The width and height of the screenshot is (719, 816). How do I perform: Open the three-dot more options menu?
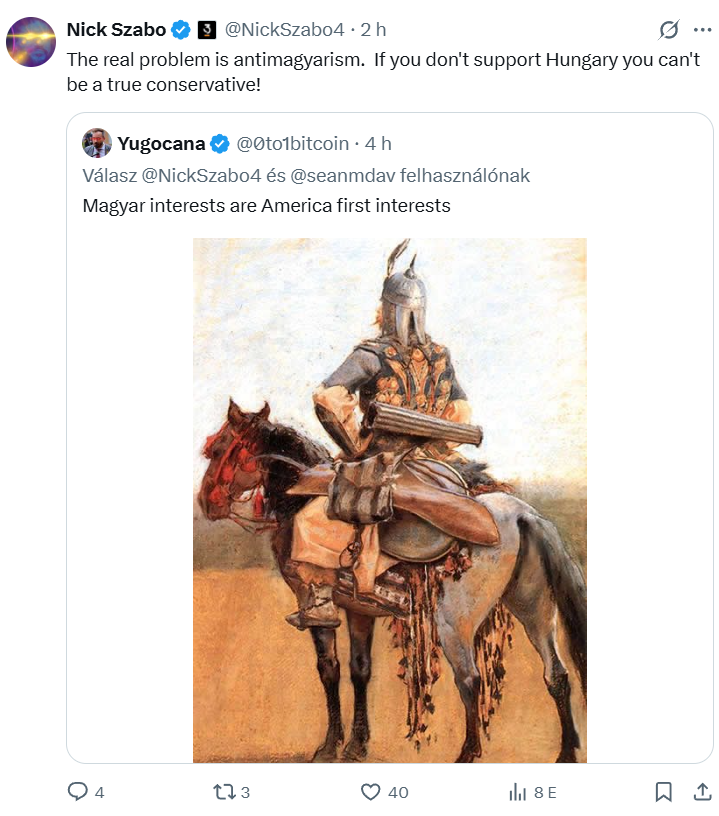(702, 30)
